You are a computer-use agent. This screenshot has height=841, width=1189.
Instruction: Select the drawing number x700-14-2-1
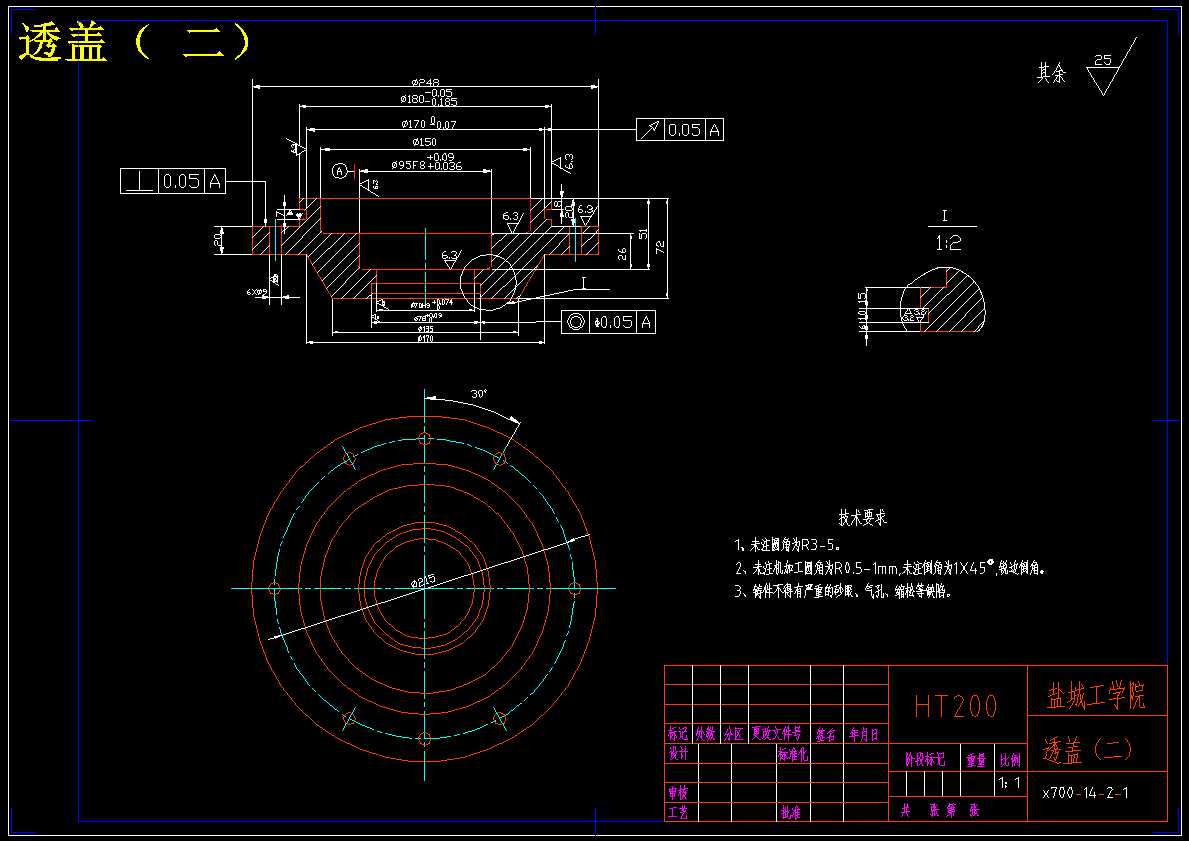coord(1085,793)
